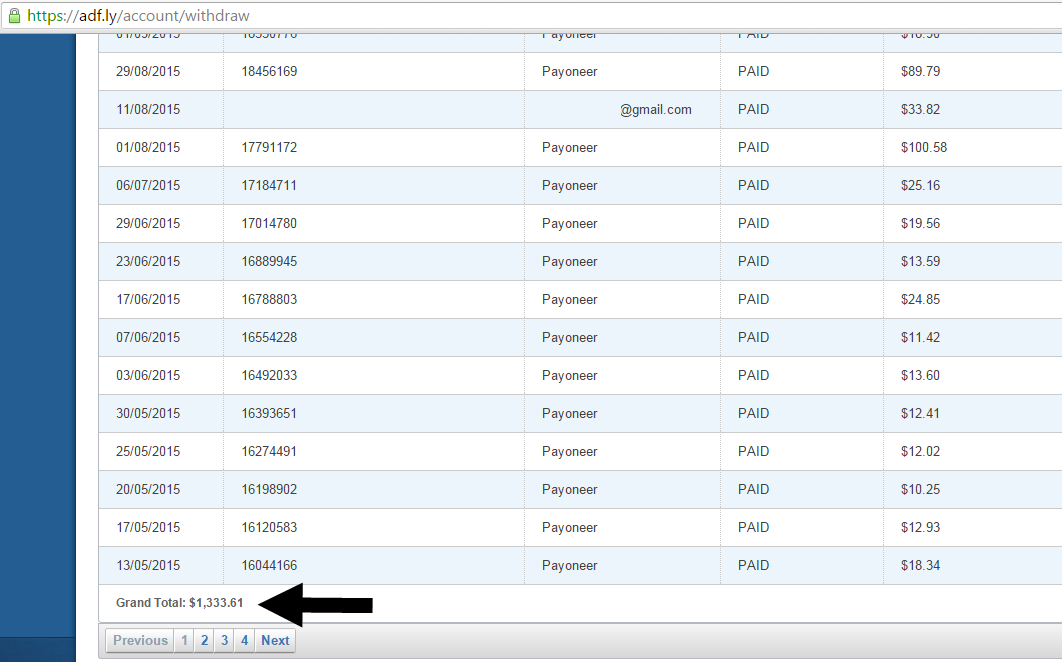This screenshot has height=662, width=1062.
Task: Select transaction ID 16274491
Action: coord(269,451)
